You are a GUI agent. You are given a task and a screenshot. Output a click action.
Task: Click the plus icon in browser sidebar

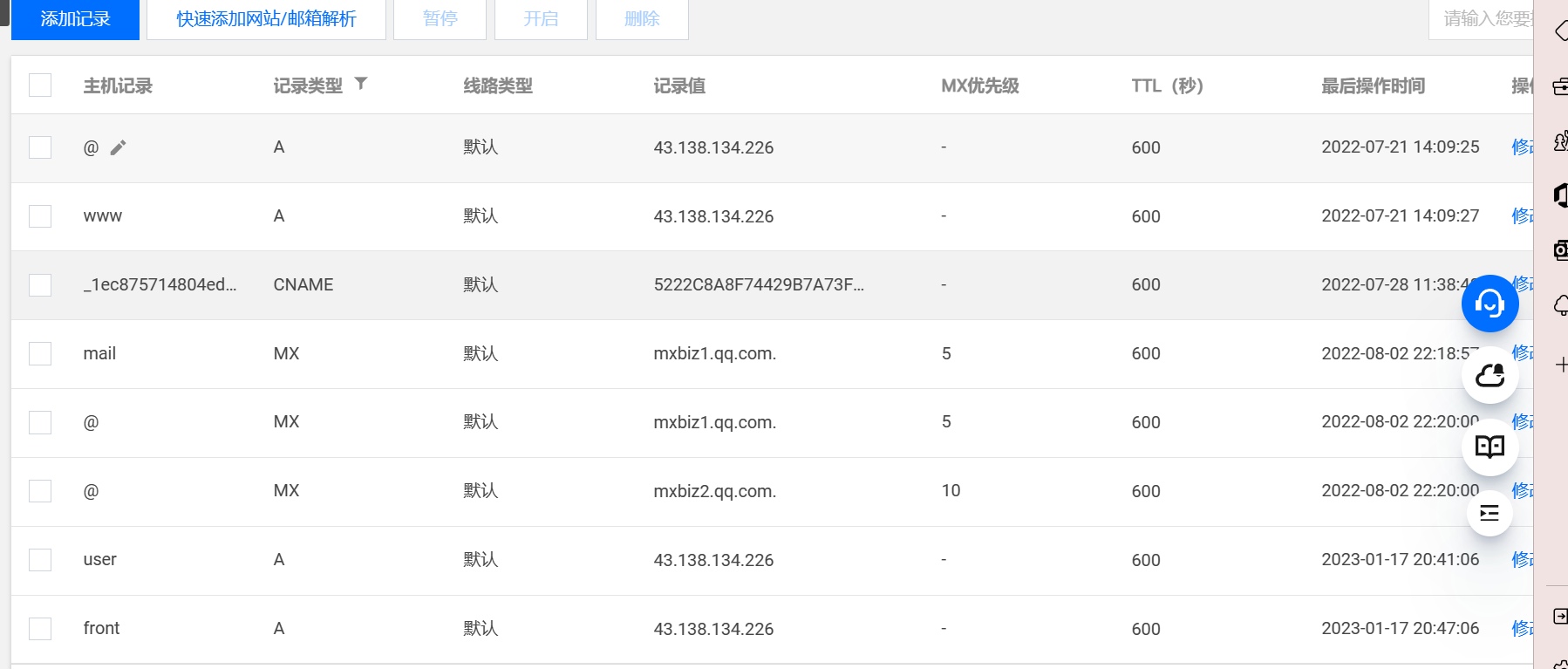point(1561,365)
